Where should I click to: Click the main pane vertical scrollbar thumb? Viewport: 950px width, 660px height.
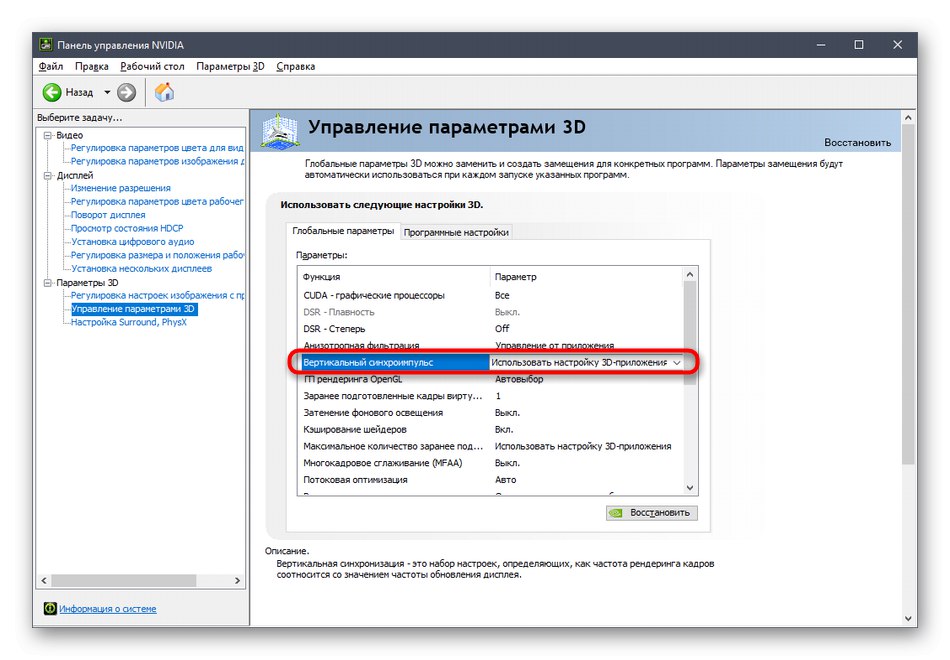coord(908,295)
